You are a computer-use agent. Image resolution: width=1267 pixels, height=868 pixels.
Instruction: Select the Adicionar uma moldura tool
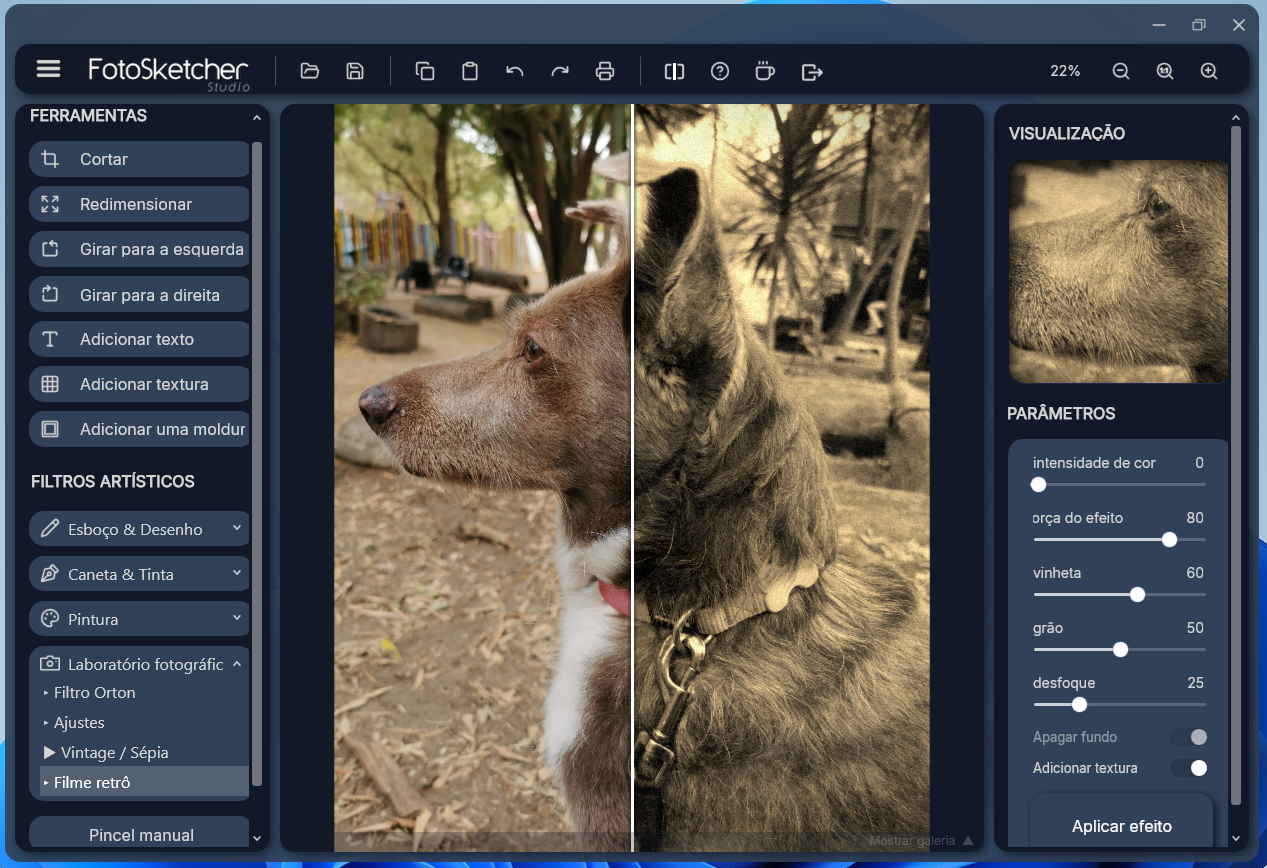[x=139, y=429]
